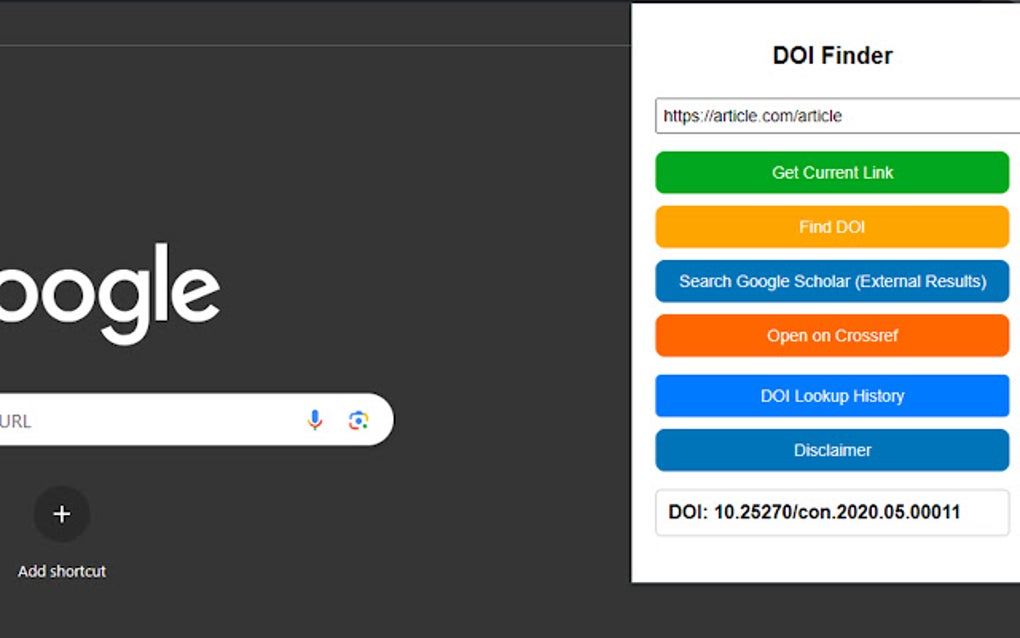Click the Add shortcut text label
Screen dimensions: 1020x638
tap(61, 571)
